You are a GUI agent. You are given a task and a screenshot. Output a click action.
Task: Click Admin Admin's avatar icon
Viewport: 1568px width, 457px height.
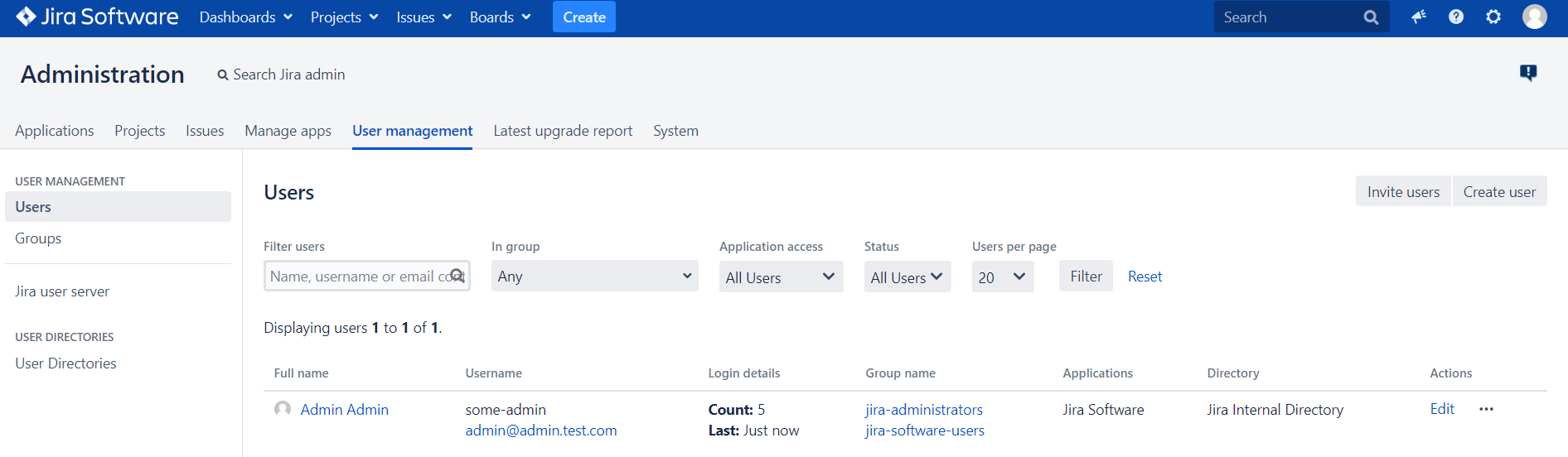pos(283,409)
